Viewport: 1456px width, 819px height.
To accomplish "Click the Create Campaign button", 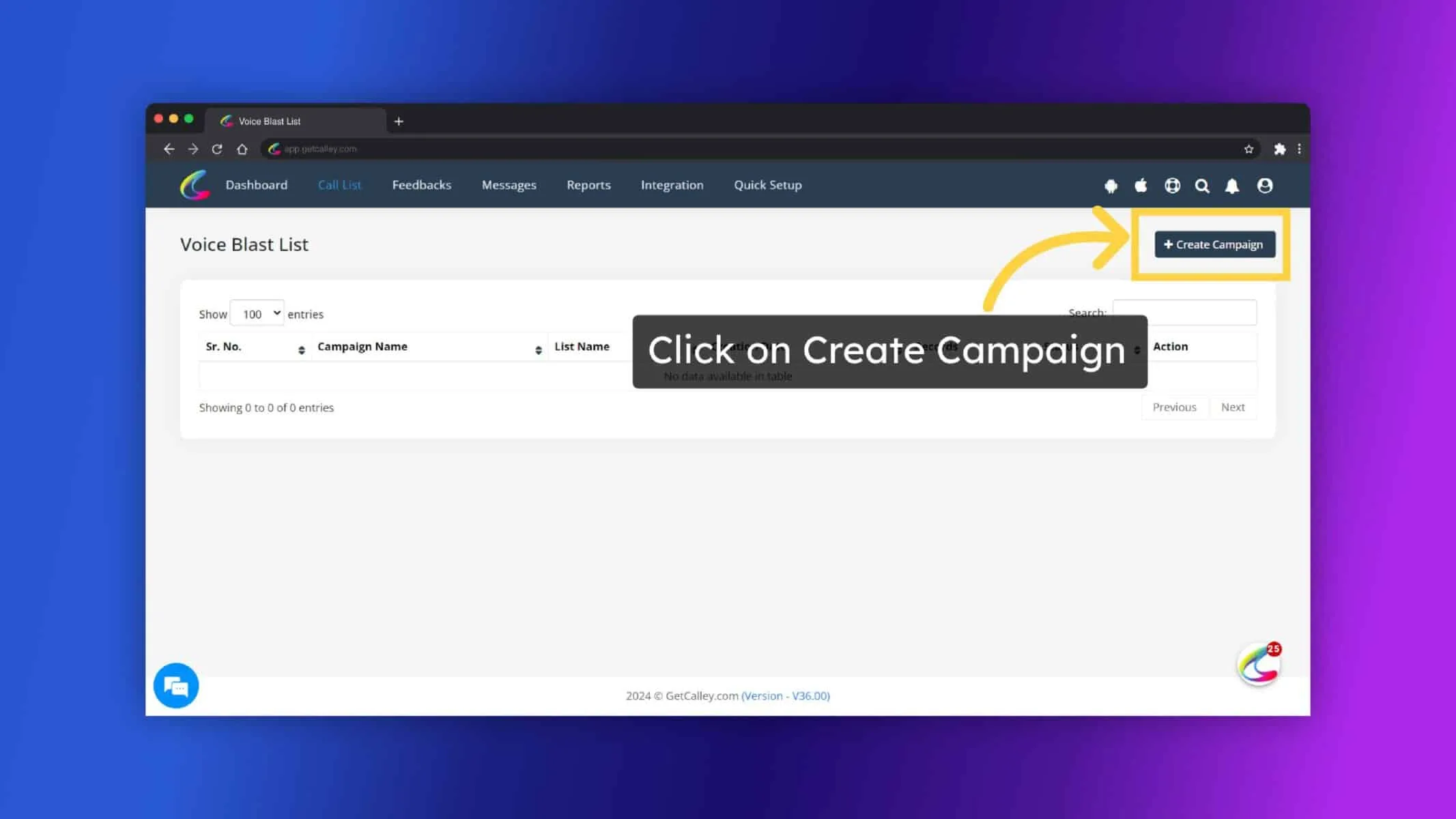I will [1214, 244].
